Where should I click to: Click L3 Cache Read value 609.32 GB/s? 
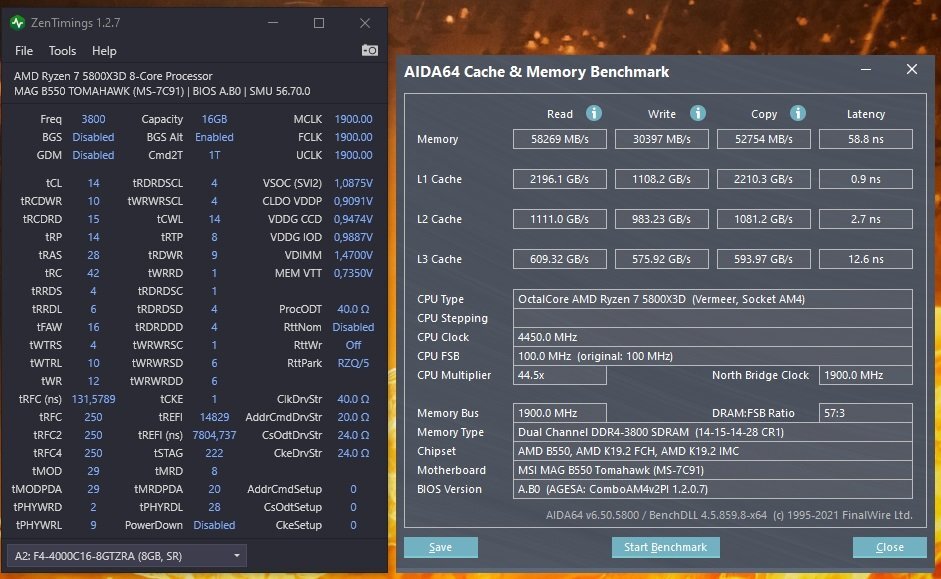tap(560, 259)
